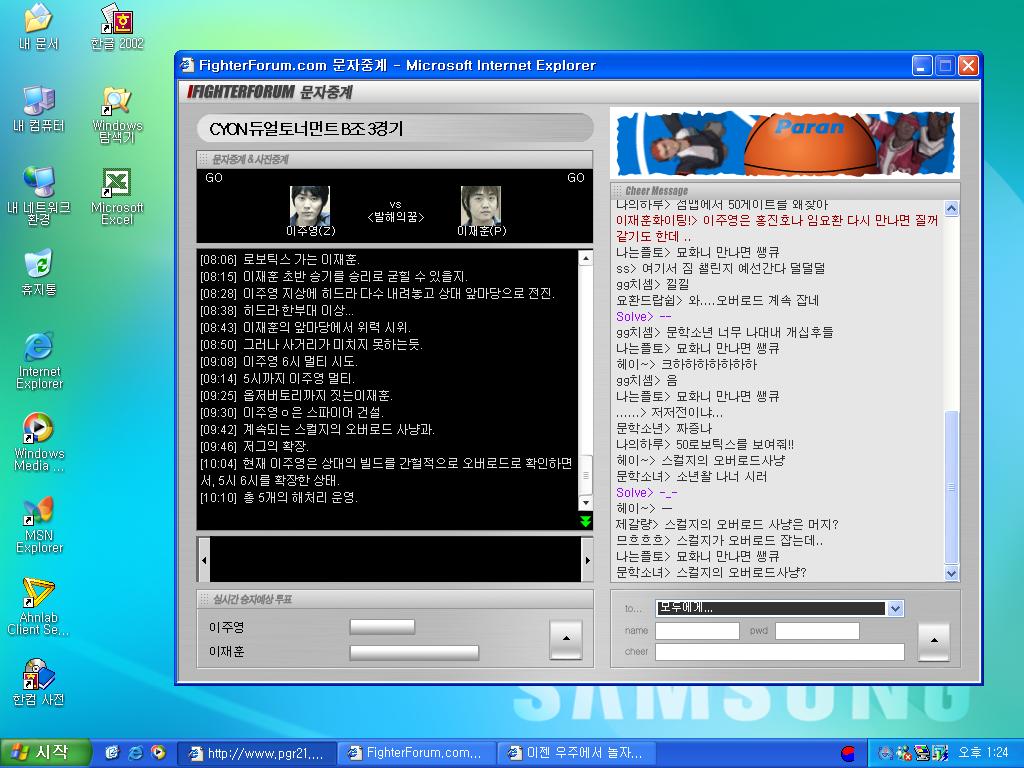Open the 내 문서 desktop icon
The width and height of the screenshot is (1024, 768).
(39, 27)
